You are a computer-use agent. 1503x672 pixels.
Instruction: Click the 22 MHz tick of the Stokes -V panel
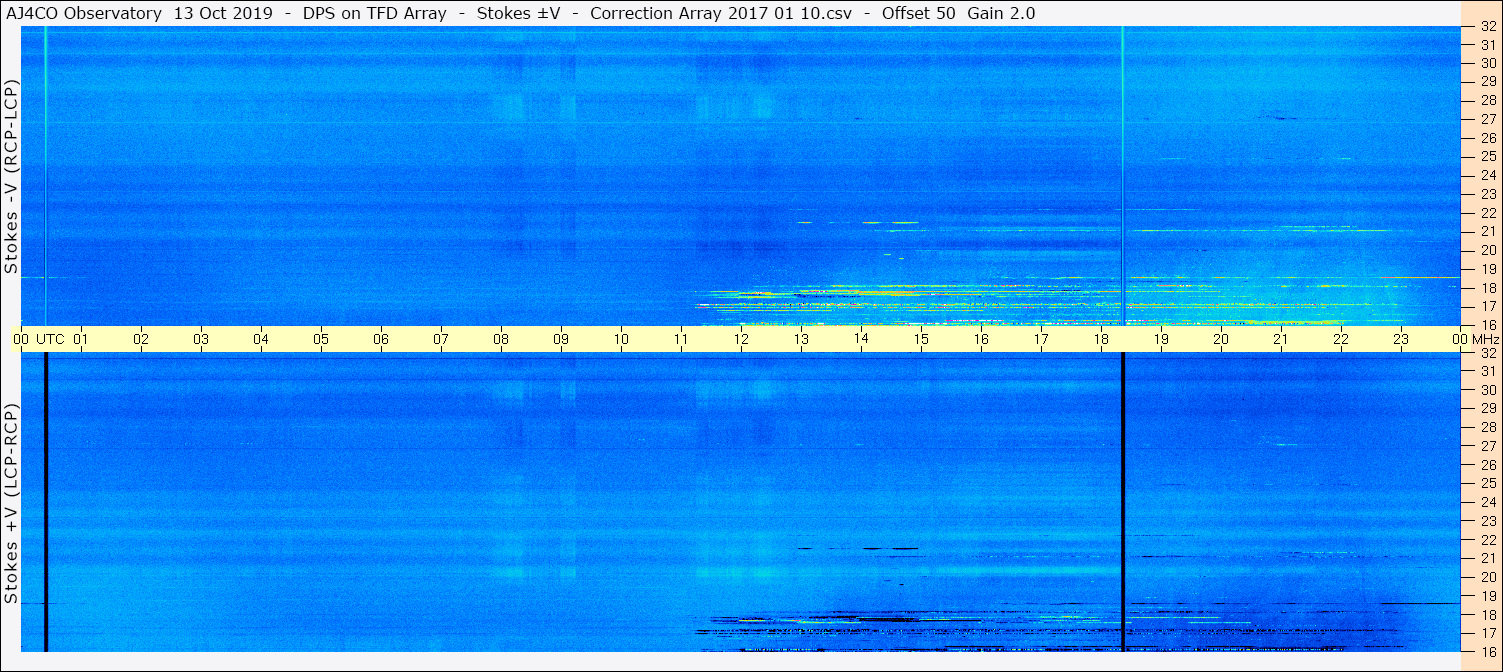pos(1488,213)
